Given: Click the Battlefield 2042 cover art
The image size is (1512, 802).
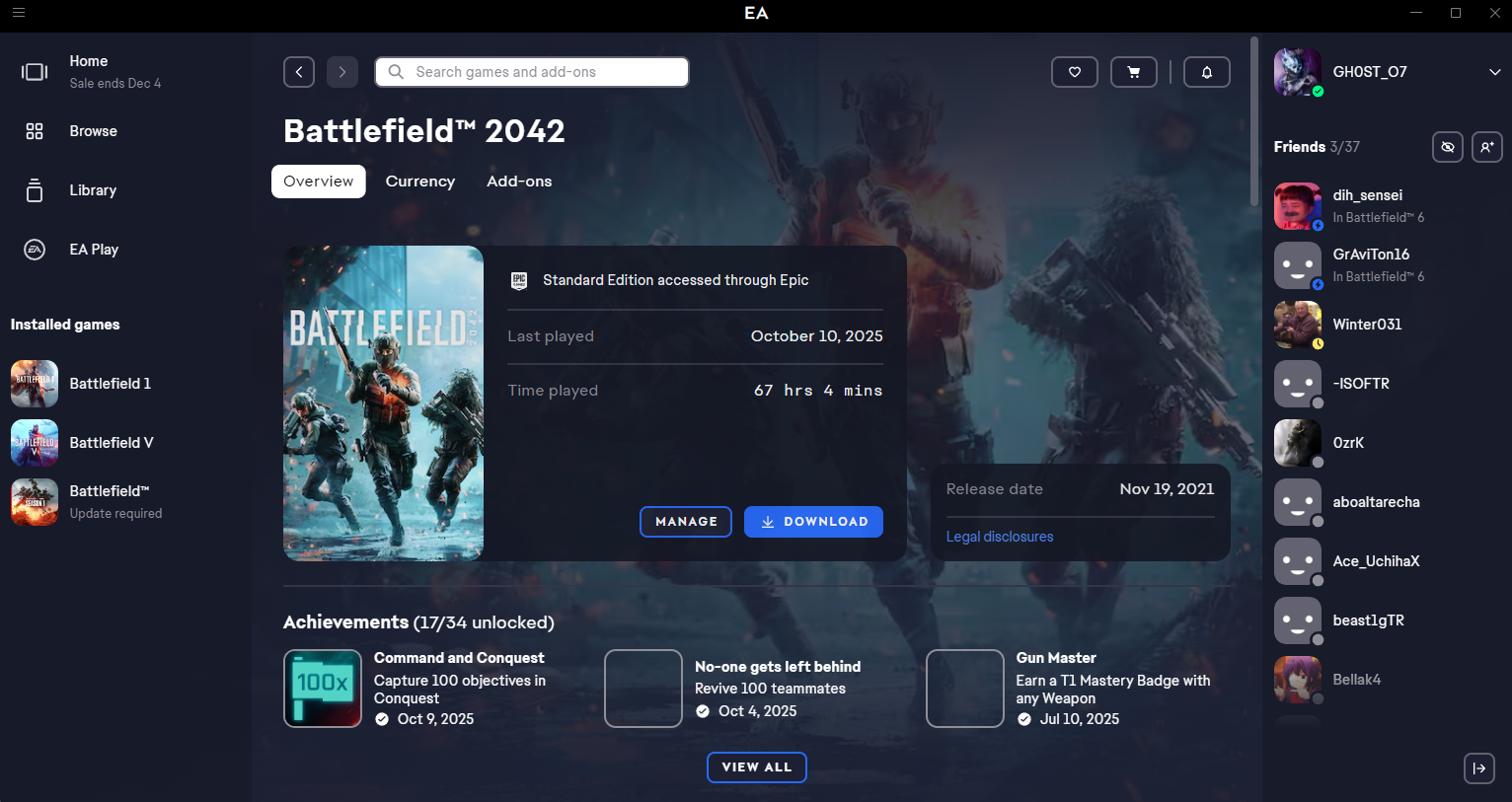Looking at the screenshot, I should click(383, 403).
